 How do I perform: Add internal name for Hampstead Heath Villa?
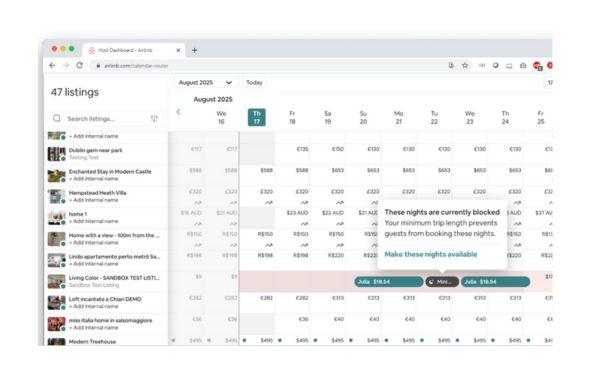94,200
